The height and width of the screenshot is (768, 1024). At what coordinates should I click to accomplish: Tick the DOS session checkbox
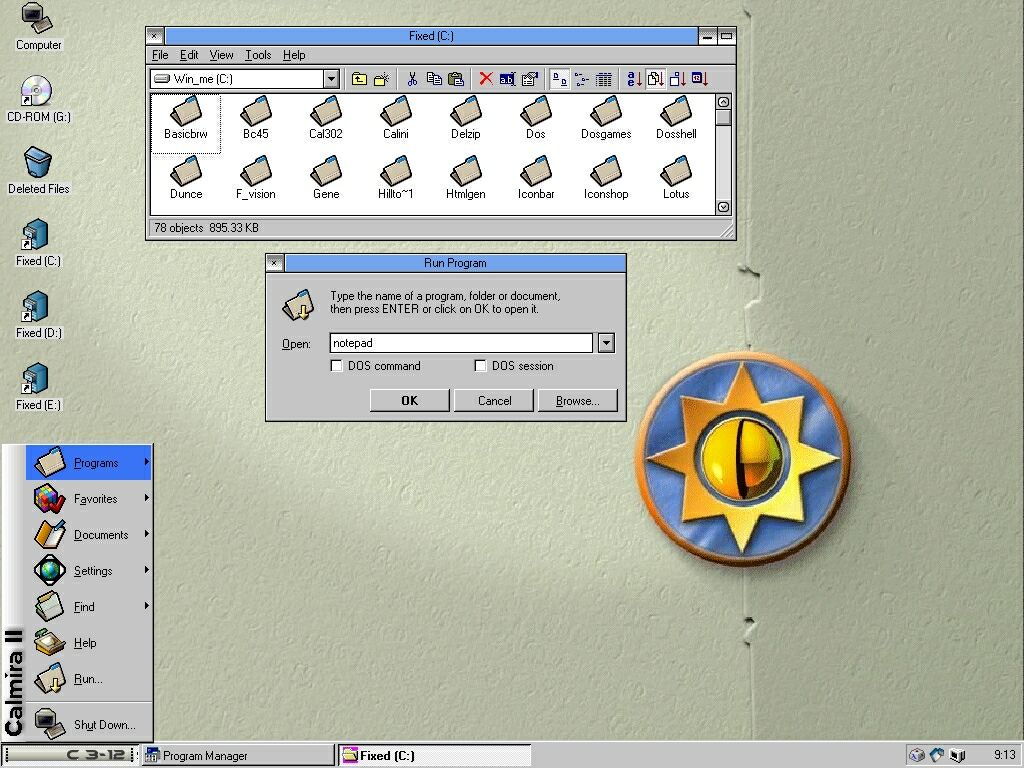click(481, 366)
